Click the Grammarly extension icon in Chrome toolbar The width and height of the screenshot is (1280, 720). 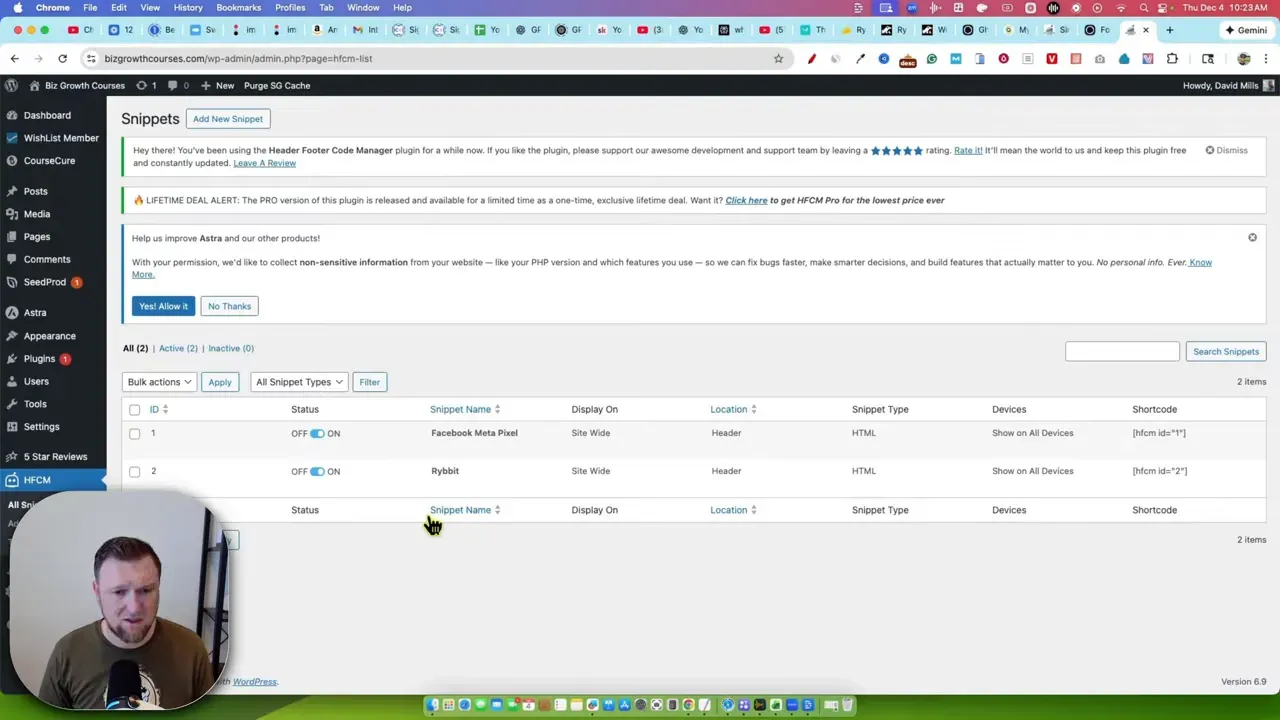pos(931,59)
